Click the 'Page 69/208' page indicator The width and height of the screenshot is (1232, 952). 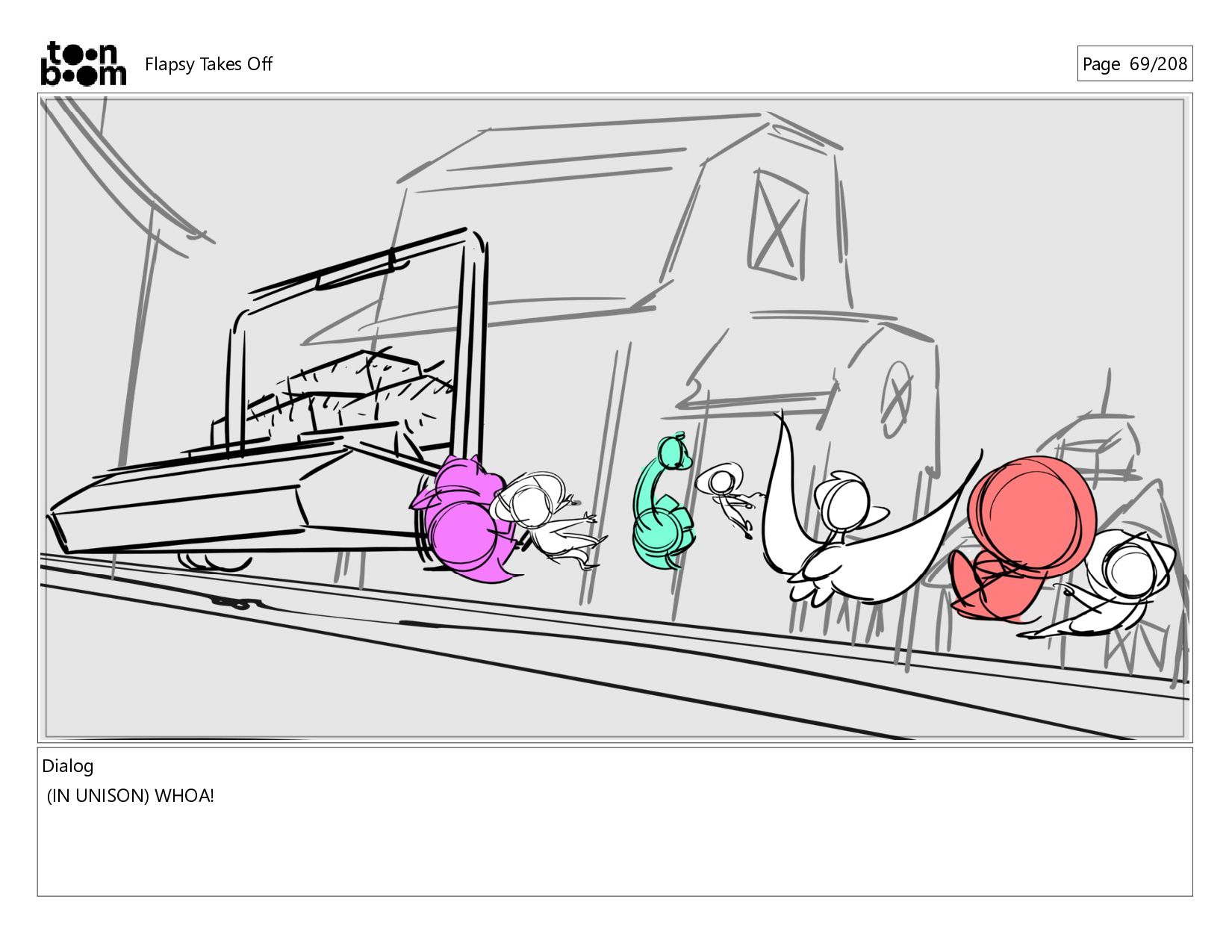click(x=1134, y=63)
